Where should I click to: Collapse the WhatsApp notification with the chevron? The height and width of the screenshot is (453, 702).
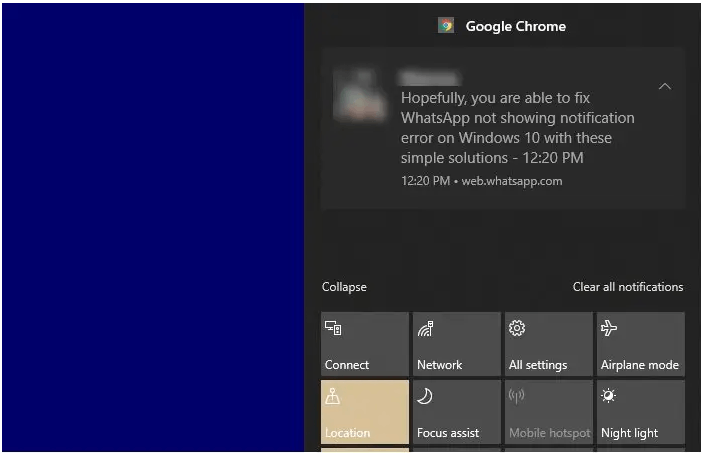pos(665,86)
